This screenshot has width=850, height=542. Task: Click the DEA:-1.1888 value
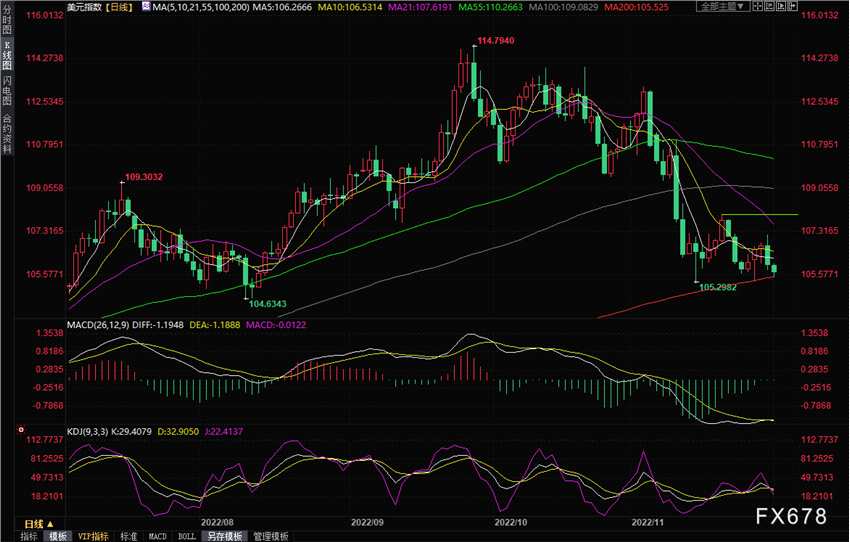pyautogui.click(x=215, y=325)
